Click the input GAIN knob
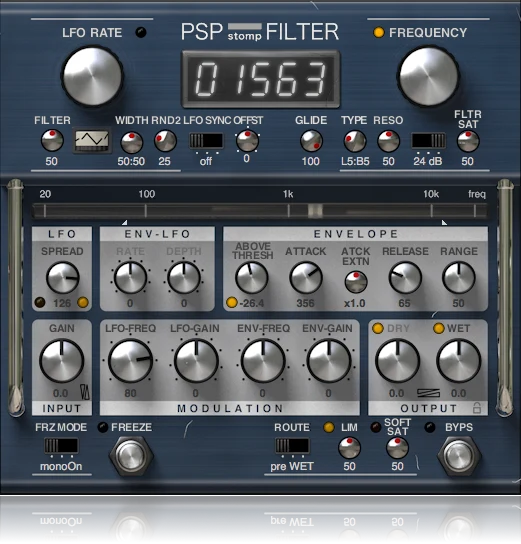This screenshot has width=521, height=544. point(62,361)
